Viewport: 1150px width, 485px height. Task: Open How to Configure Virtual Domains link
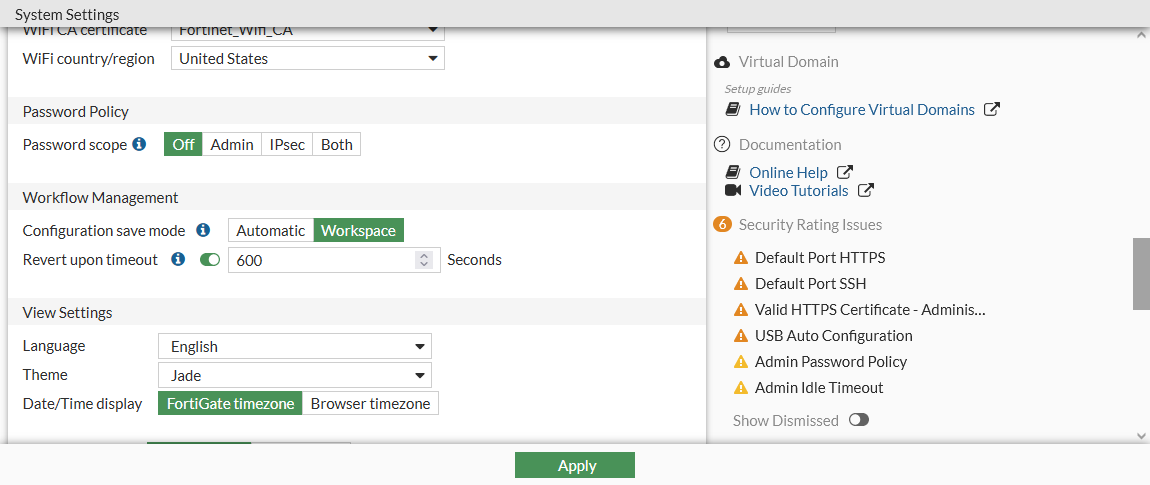(x=862, y=110)
